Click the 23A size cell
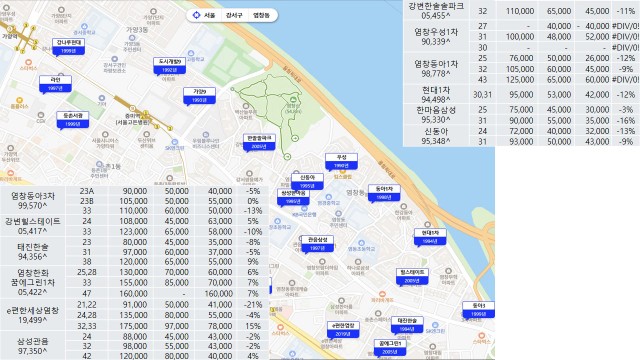 coord(87,191)
